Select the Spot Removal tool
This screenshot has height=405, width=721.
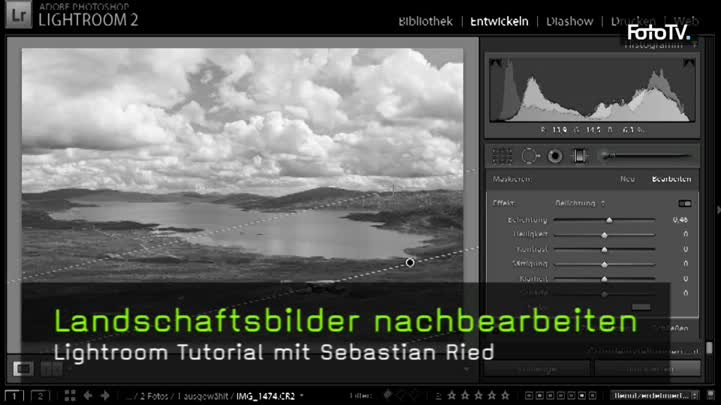click(529, 156)
